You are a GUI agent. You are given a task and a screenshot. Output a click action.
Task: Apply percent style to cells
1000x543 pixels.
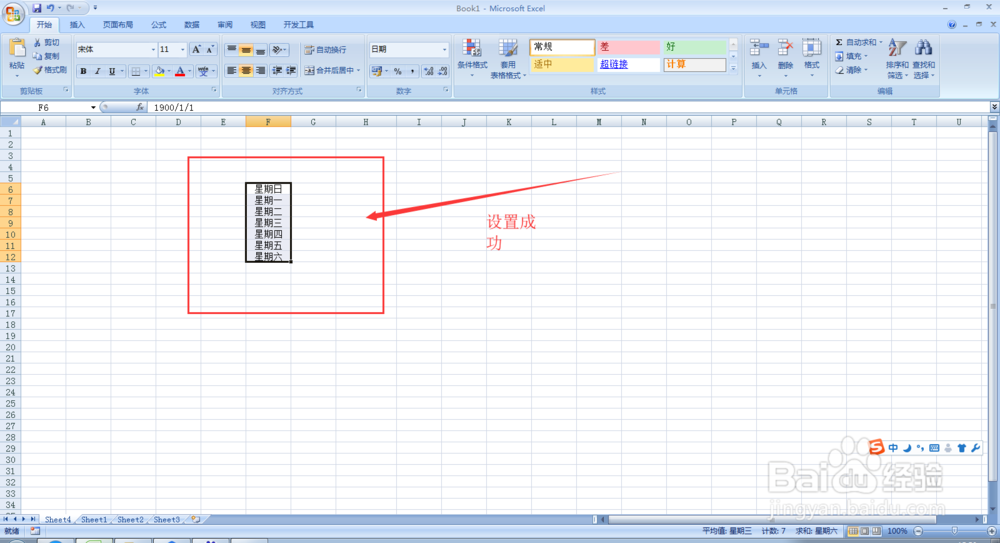coord(397,71)
